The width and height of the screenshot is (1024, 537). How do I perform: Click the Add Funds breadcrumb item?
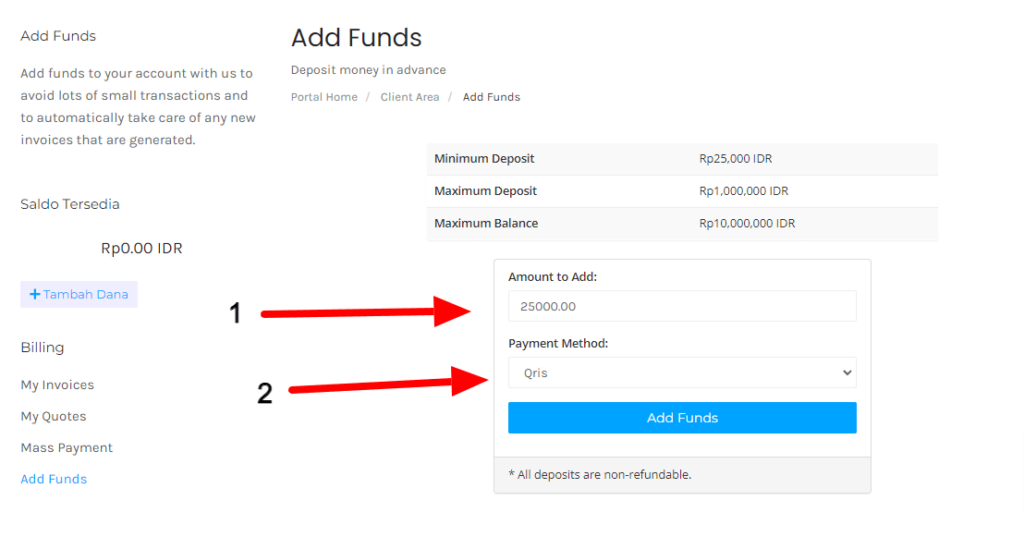click(491, 97)
